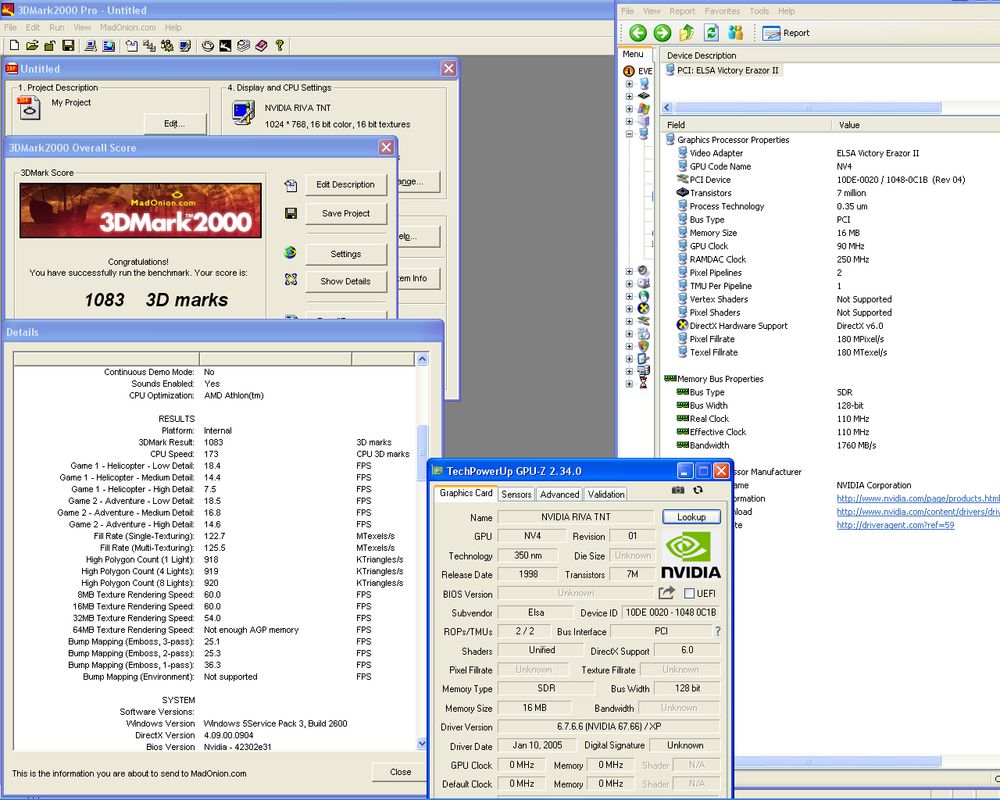Expand the motherboard node in EVEREST tree
This screenshot has height=800, width=1000.
629,96
